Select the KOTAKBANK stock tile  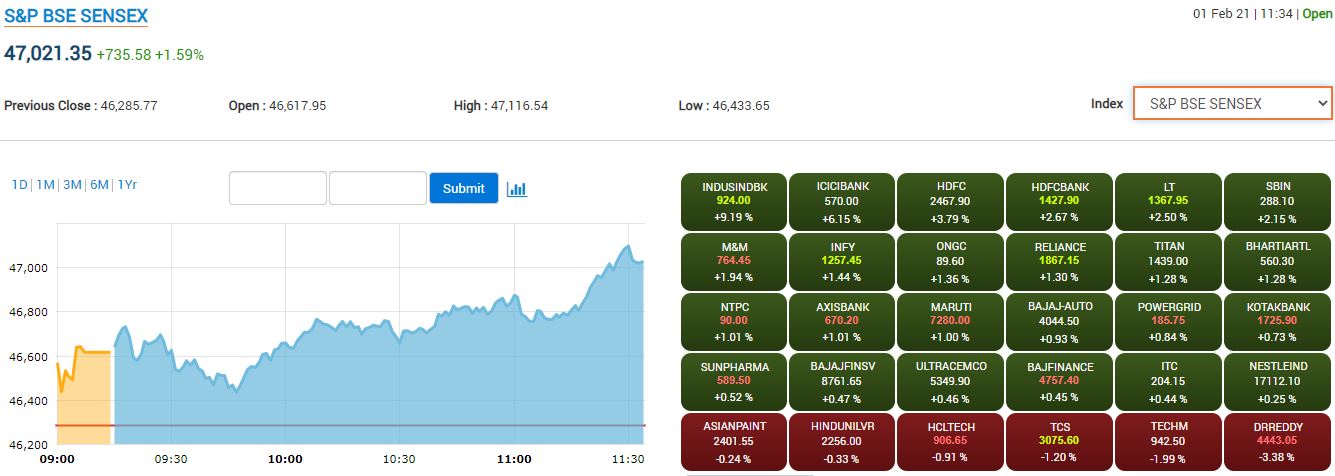point(1277,322)
